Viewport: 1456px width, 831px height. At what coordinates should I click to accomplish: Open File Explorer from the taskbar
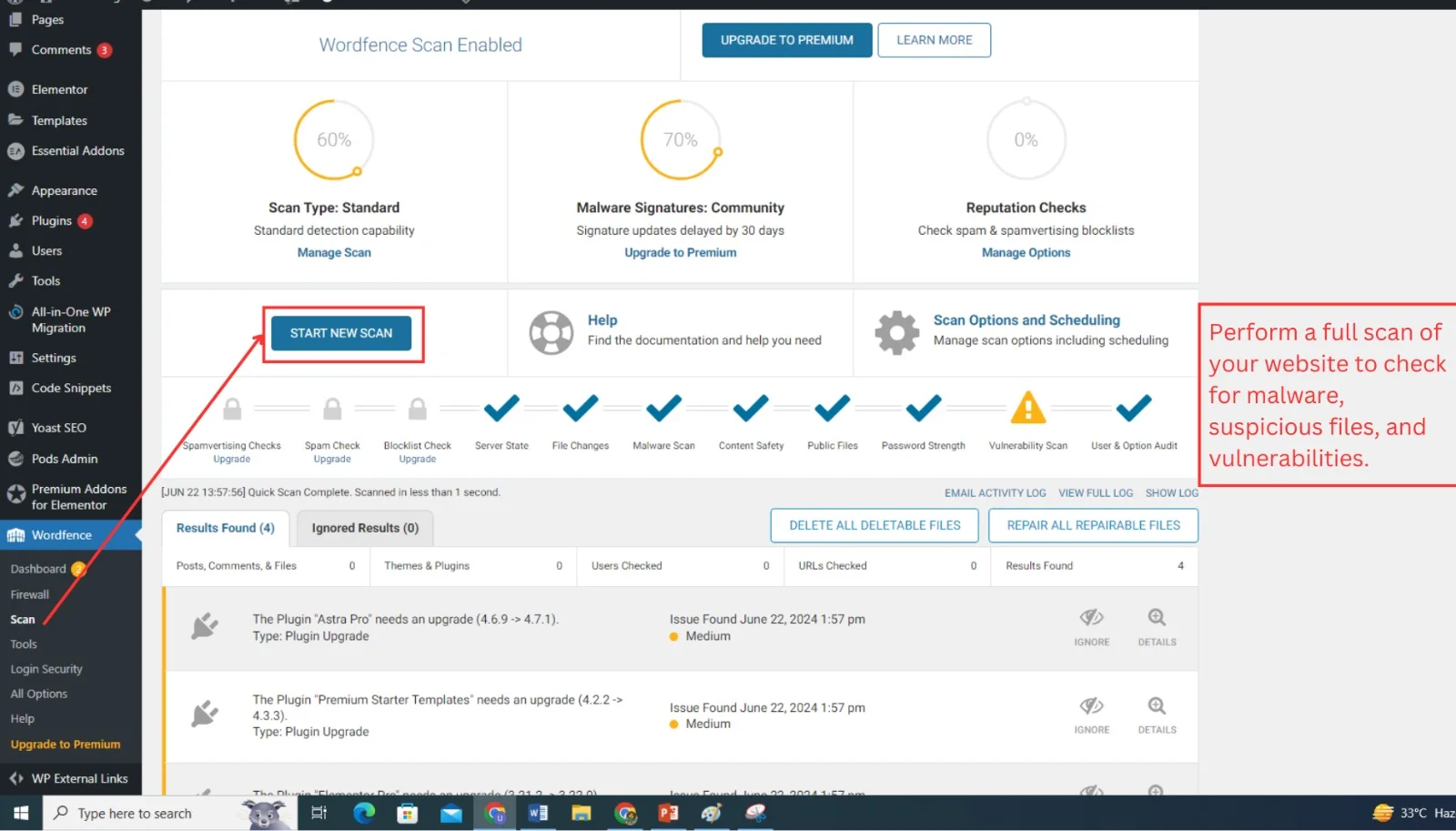(x=581, y=813)
